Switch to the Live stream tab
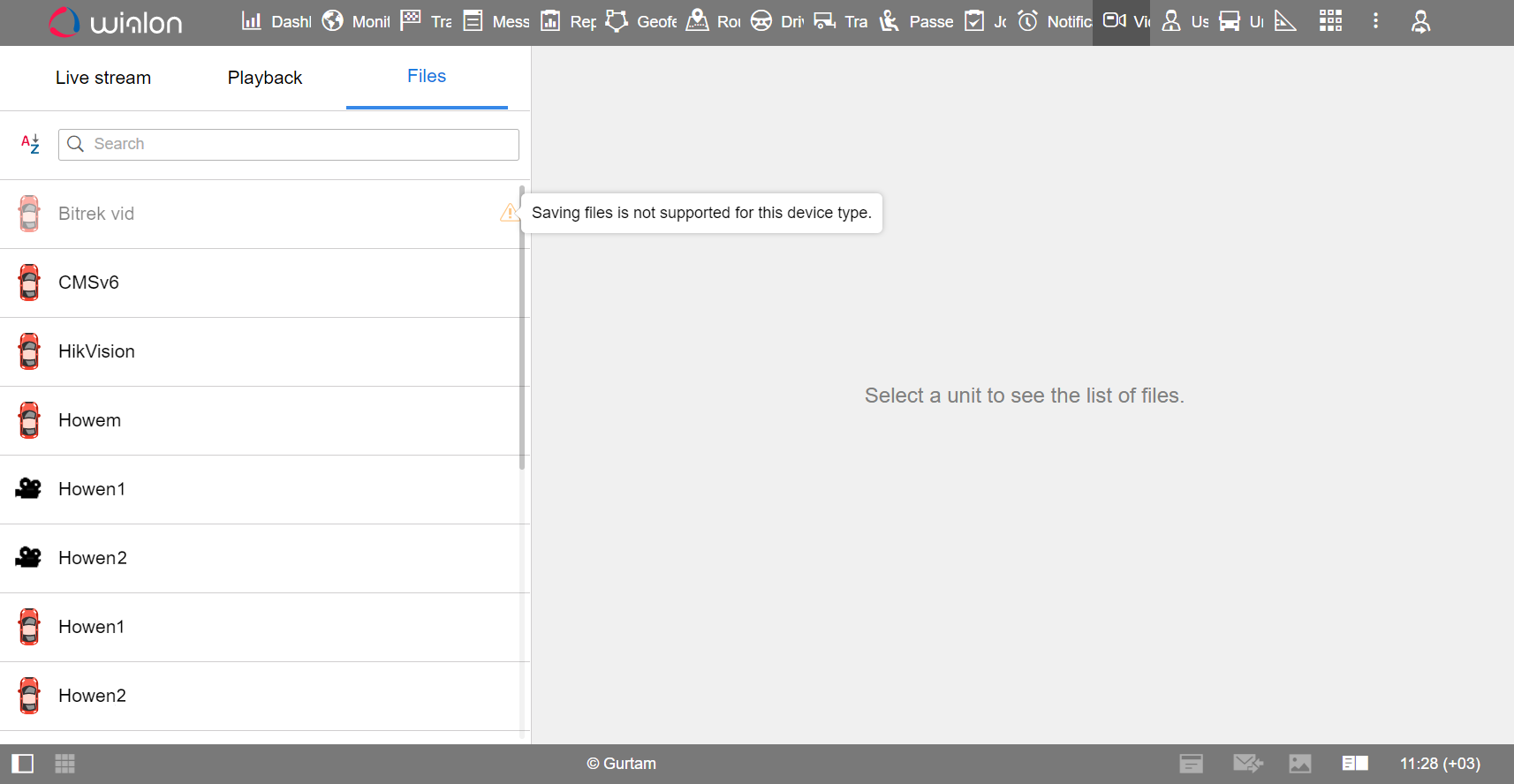Screen dimensions: 1514x784 [103, 78]
